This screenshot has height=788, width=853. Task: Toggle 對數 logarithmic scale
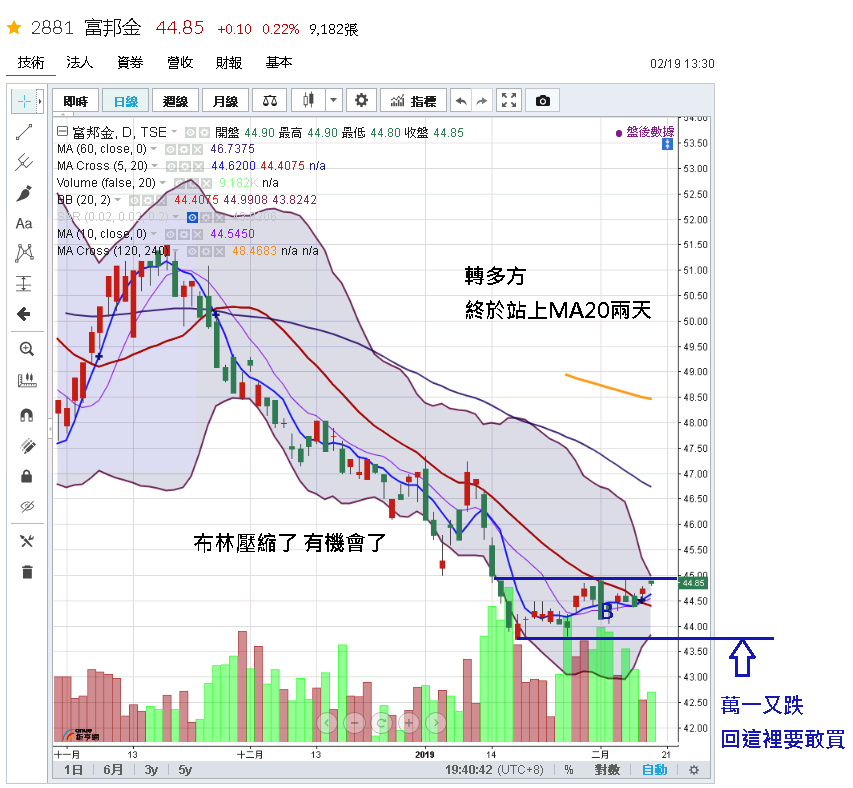pyautogui.click(x=607, y=770)
